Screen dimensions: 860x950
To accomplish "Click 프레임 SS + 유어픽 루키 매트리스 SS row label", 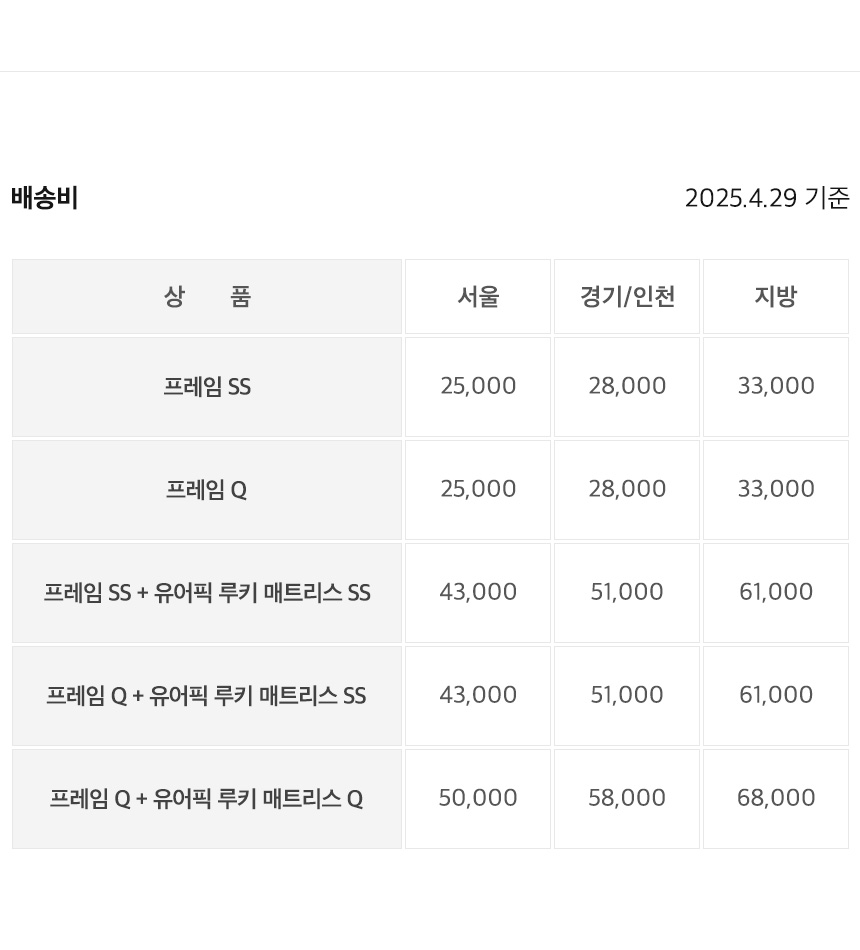I will click(207, 593).
